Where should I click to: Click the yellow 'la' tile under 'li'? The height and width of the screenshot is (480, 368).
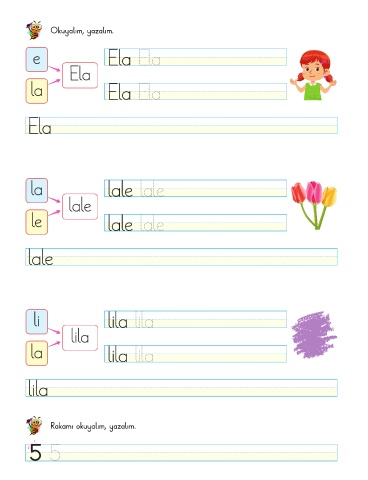coord(37,353)
